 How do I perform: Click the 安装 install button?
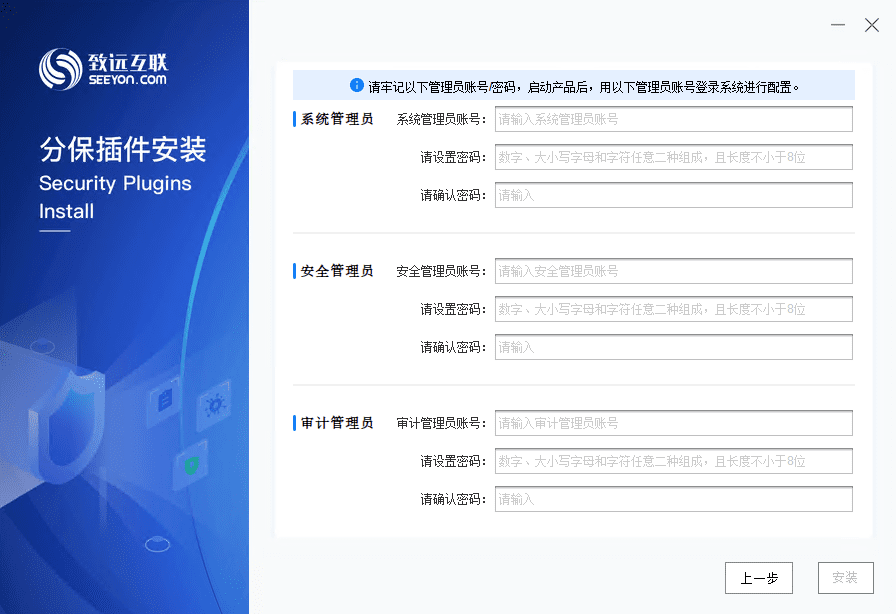click(846, 578)
